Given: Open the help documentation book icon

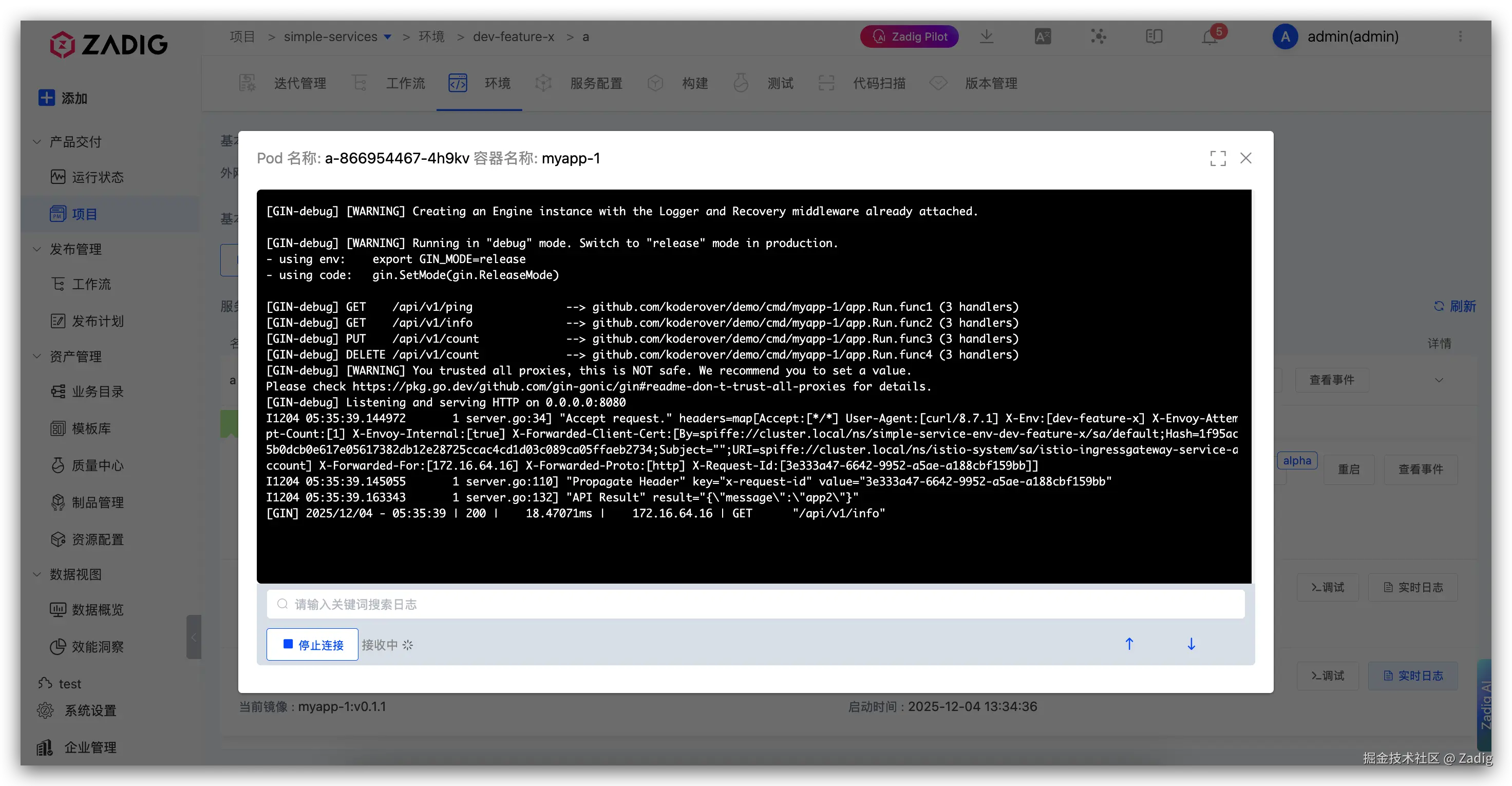Looking at the screenshot, I should click(x=1154, y=36).
